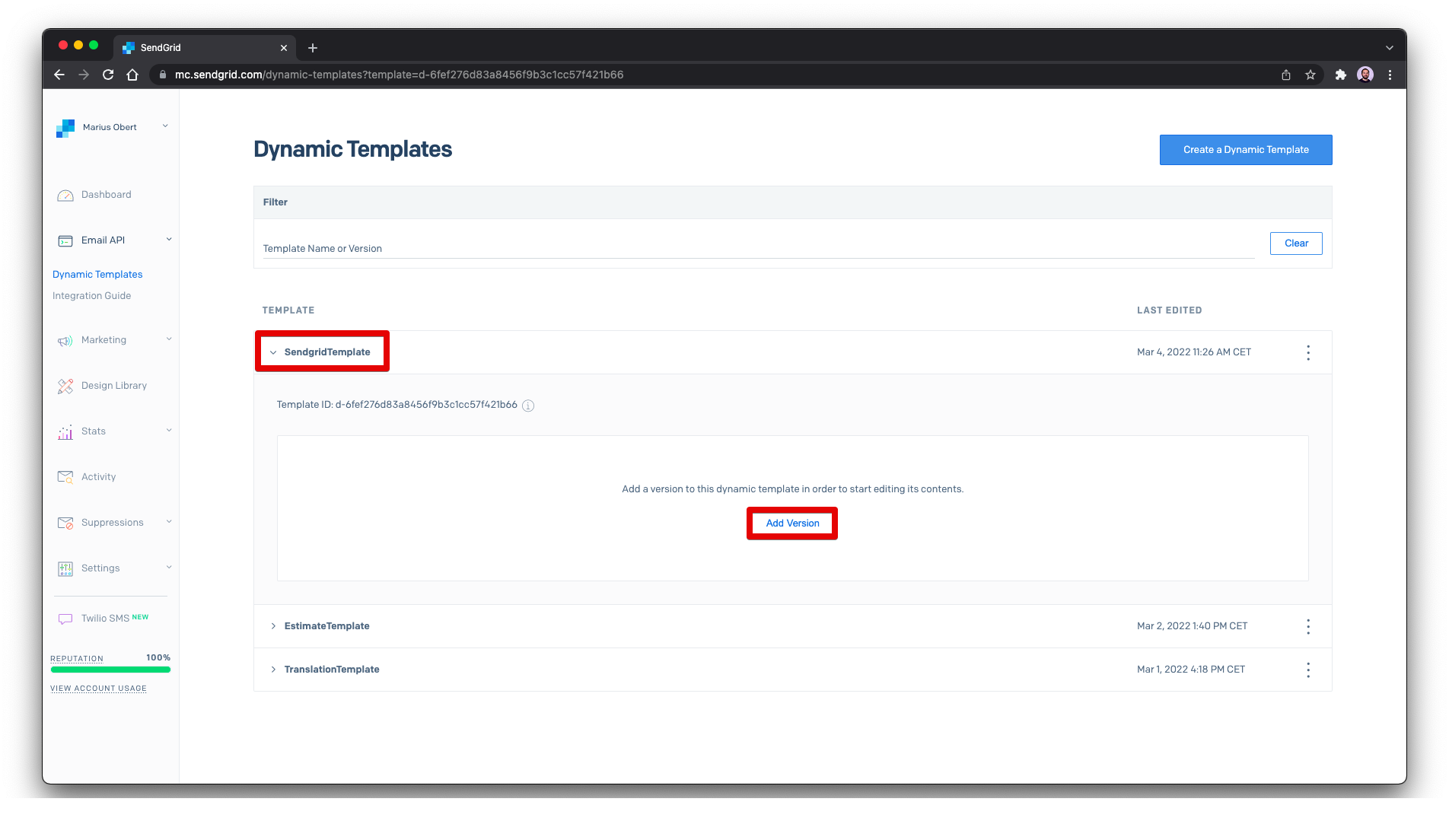The image size is (1449, 840).
Task: Collapse the Email API section chevron
Action: tap(169, 240)
